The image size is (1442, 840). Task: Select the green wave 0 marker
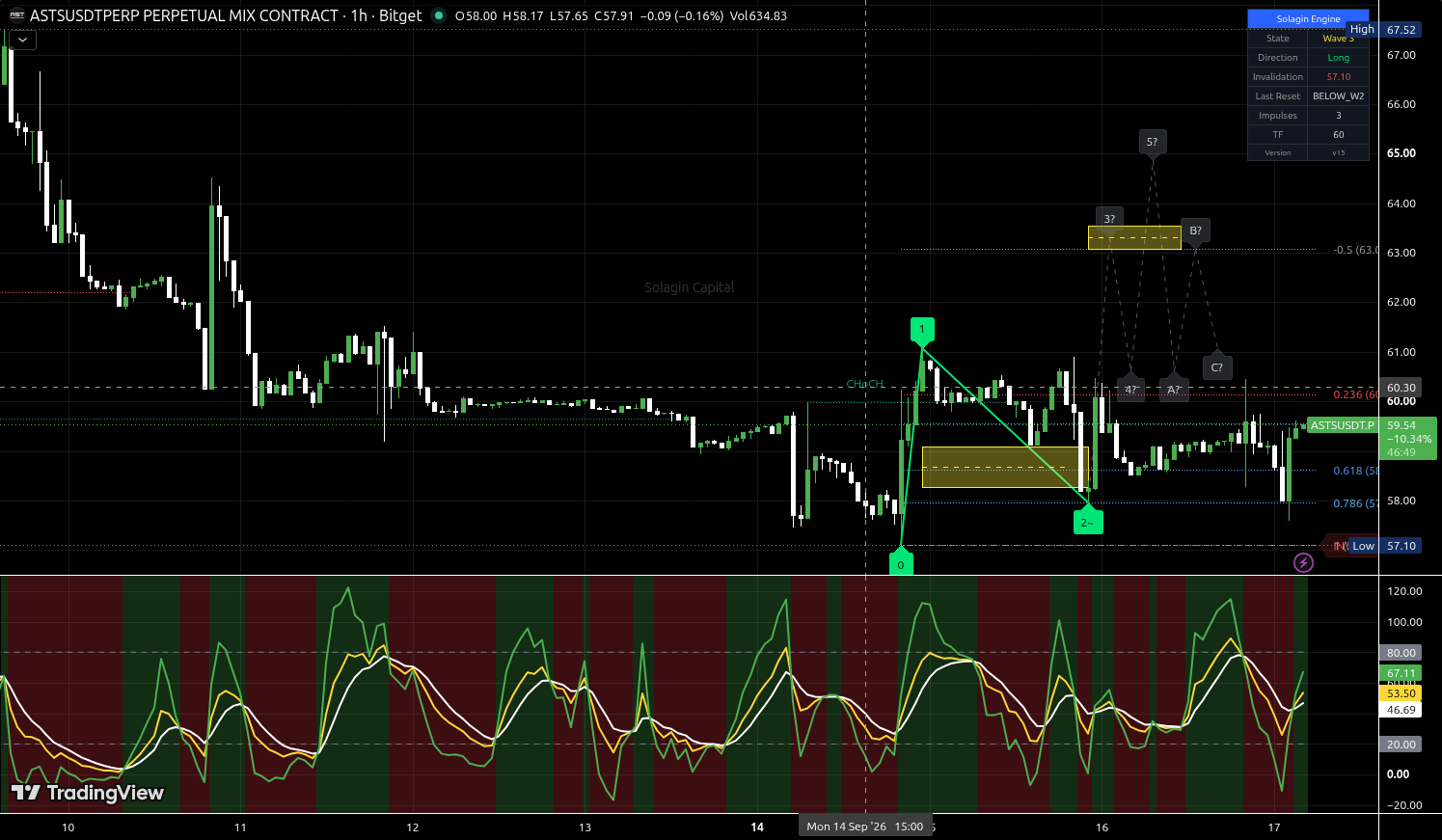pyautogui.click(x=901, y=563)
